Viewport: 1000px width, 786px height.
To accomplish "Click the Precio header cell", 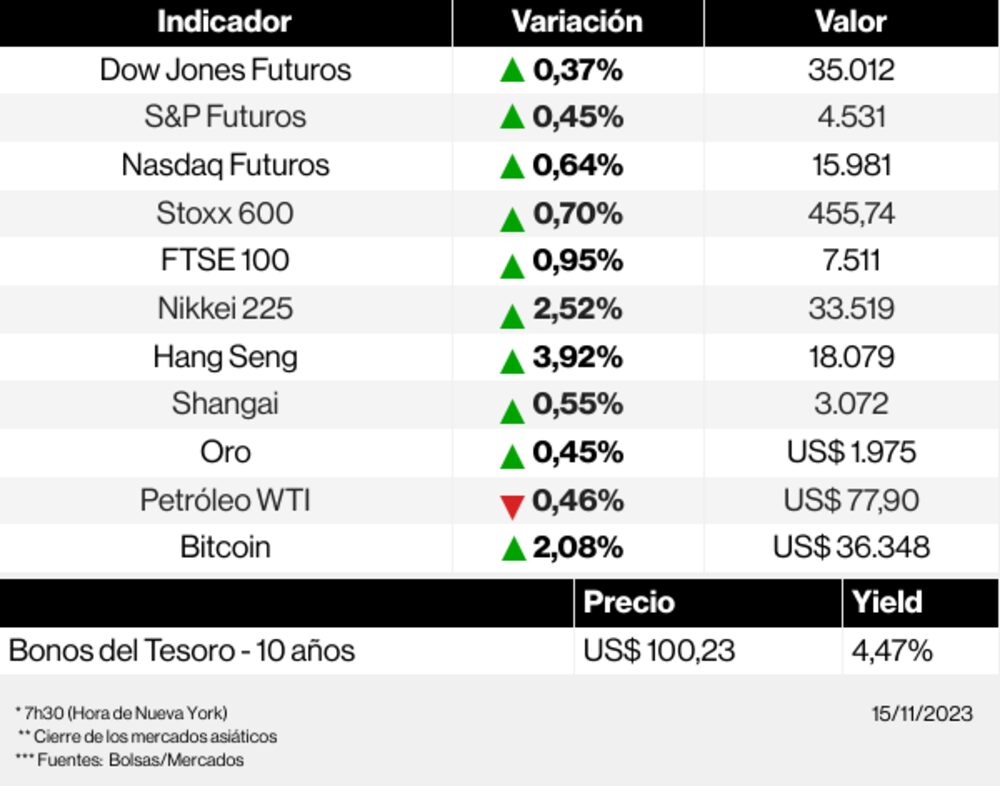I will [x=629, y=602].
